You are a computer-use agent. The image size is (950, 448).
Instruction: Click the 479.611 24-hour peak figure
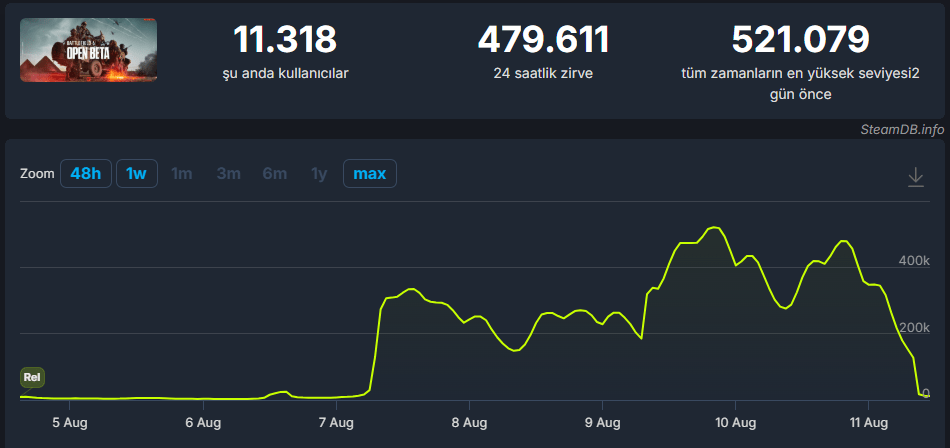coord(543,40)
